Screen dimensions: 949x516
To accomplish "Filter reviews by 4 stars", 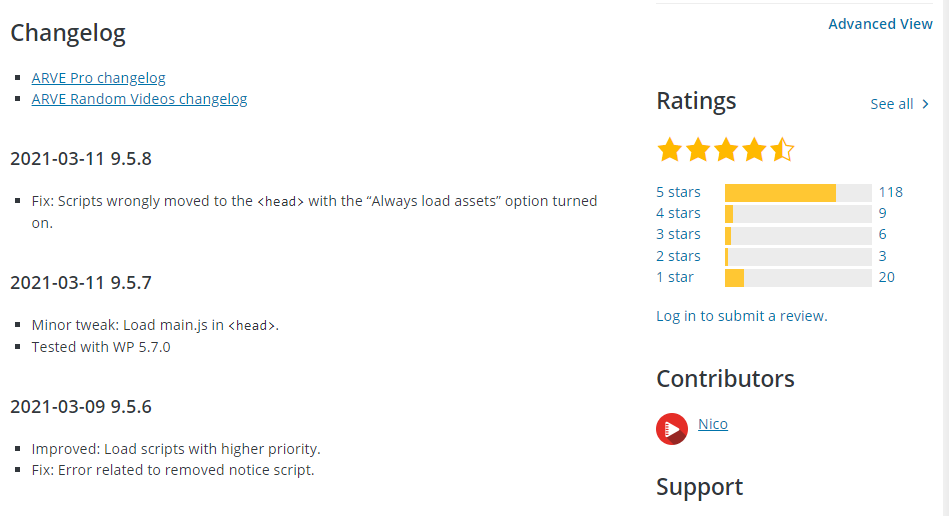I will coord(678,213).
